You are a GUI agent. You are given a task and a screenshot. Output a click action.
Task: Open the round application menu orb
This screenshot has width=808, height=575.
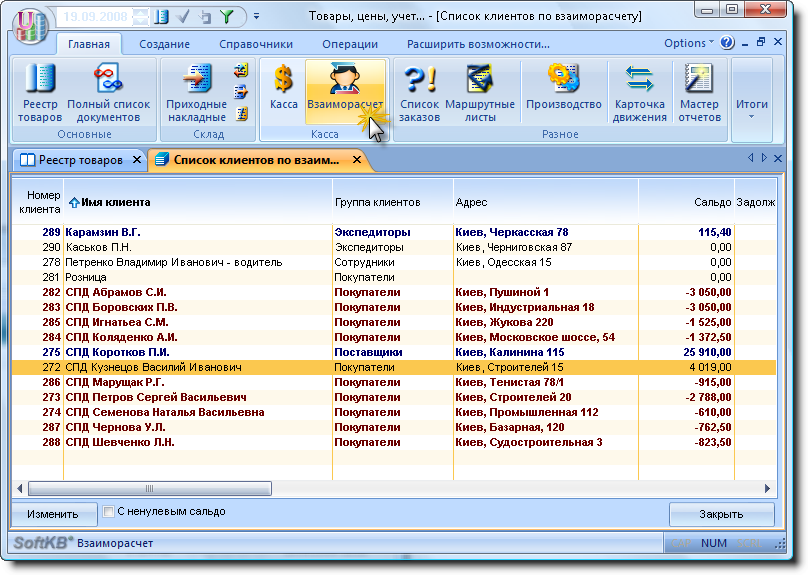[31, 27]
